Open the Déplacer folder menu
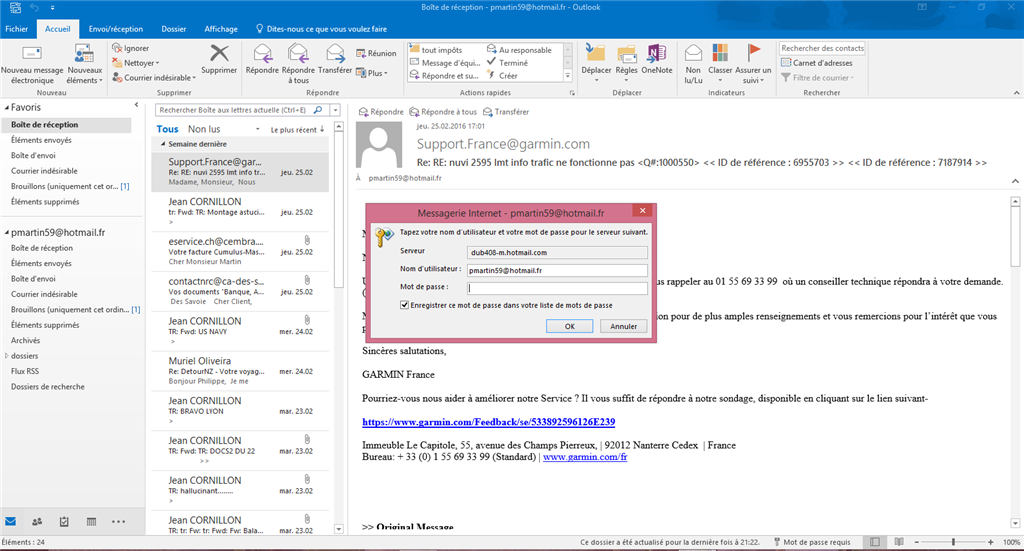The height and width of the screenshot is (551, 1024). [596, 64]
